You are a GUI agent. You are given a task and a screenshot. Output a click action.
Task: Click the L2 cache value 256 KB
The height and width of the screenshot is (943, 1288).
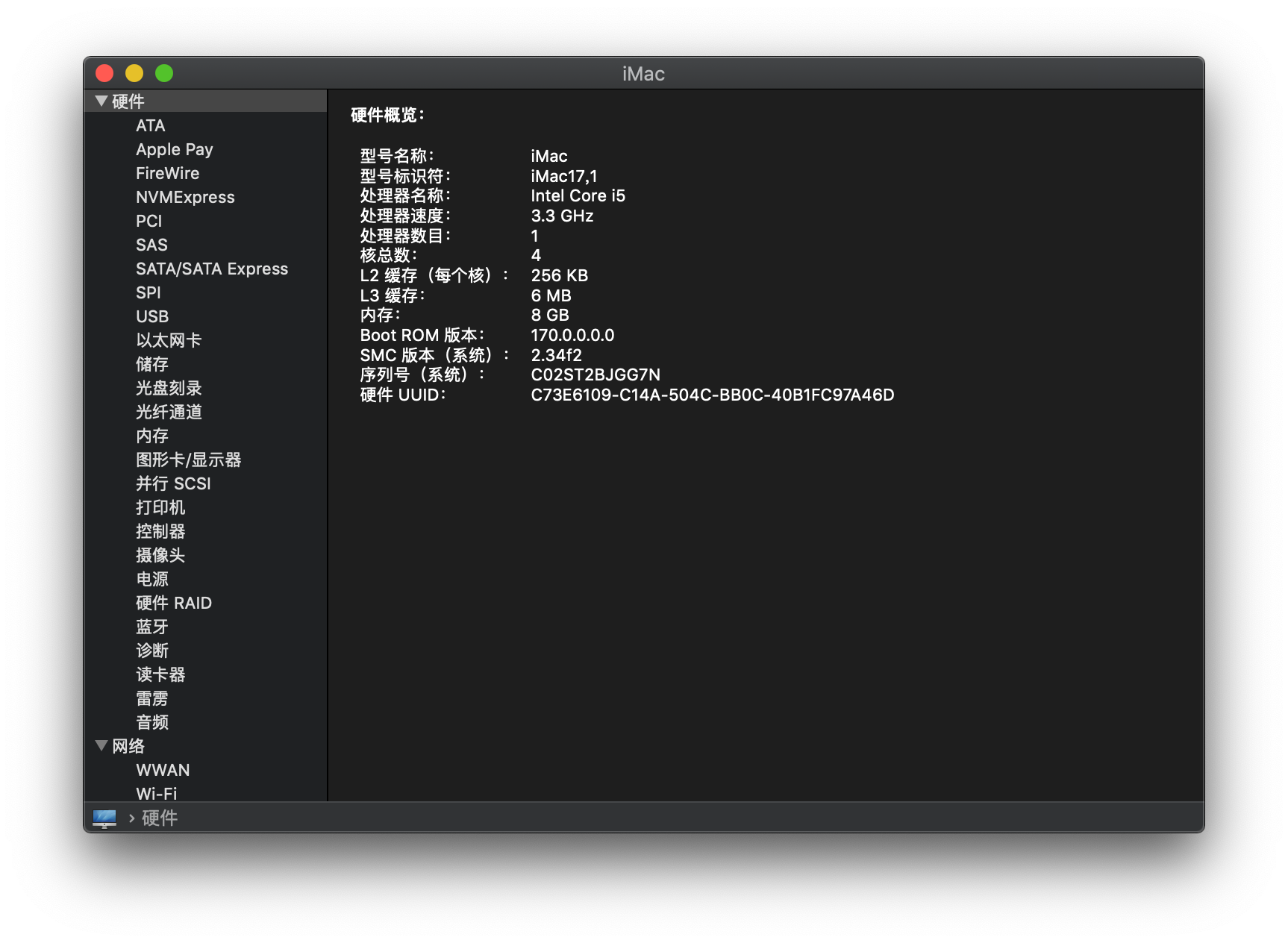point(560,275)
